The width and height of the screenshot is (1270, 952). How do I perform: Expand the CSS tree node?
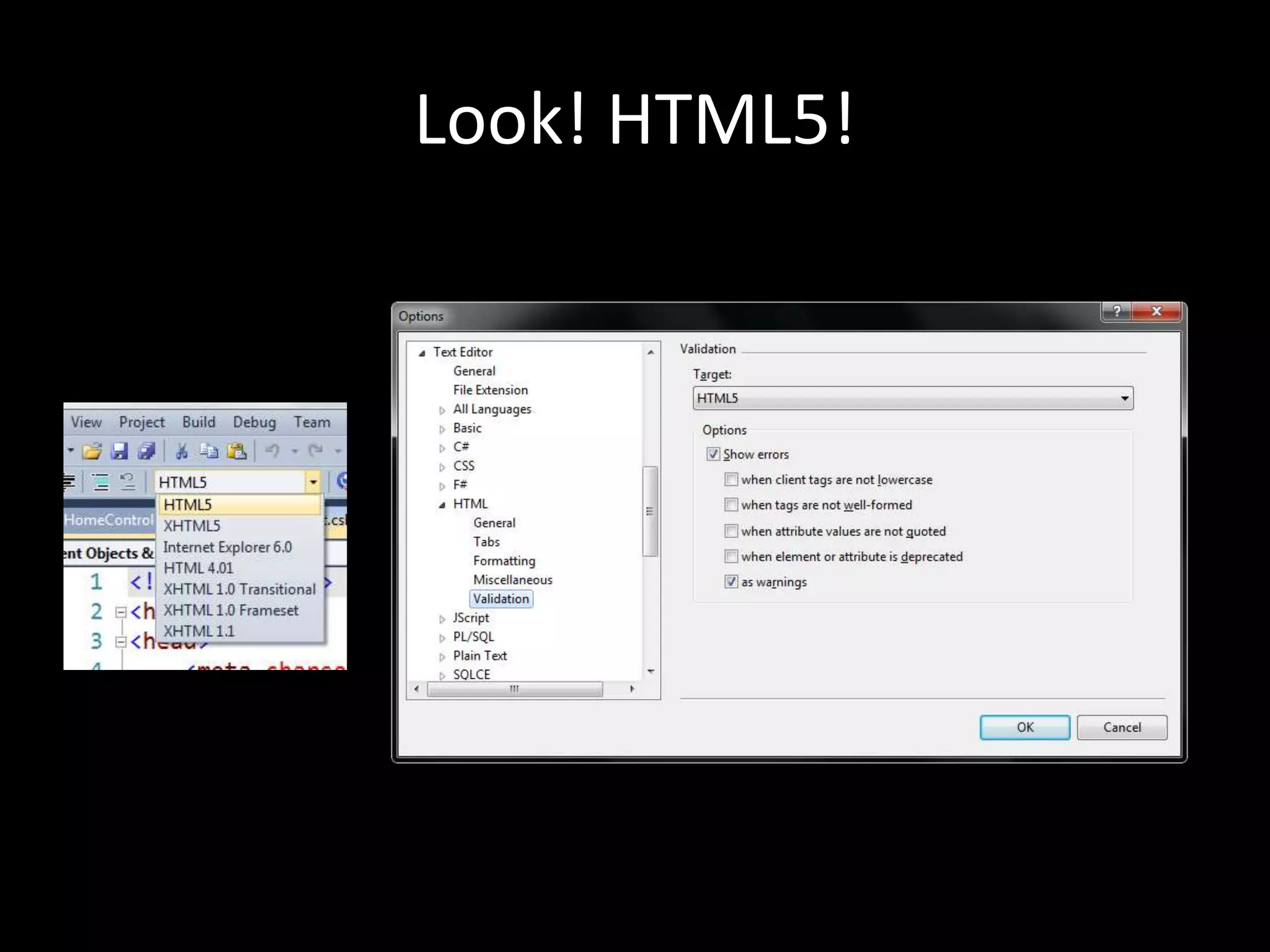pyautogui.click(x=442, y=467)
